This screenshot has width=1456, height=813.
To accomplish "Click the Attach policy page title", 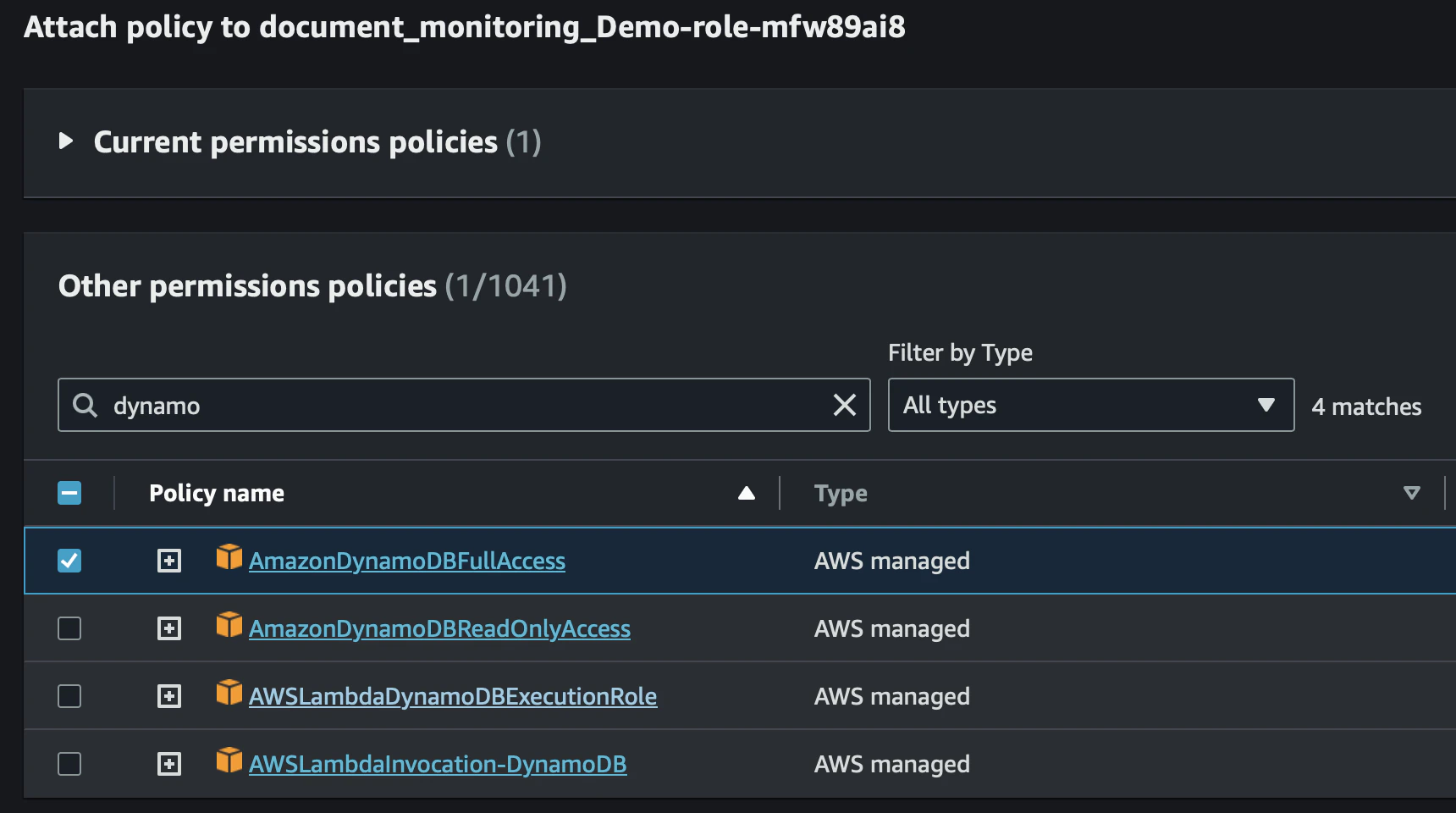I will (x=465, y=27).
